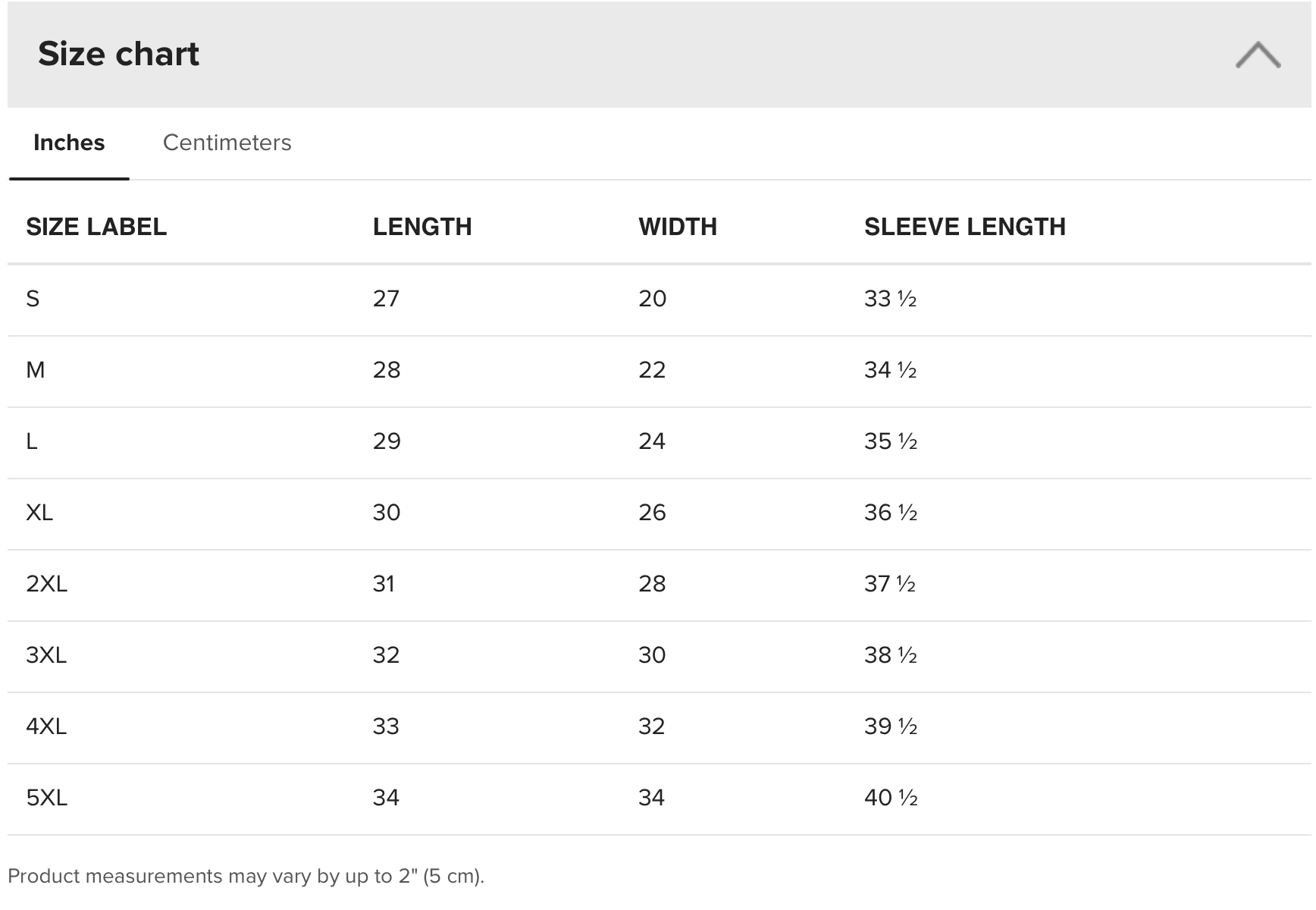The width and height of the screenshot is (1316, 910).
Task: Switch to the Centimeters tab
Action: point(227,143)
